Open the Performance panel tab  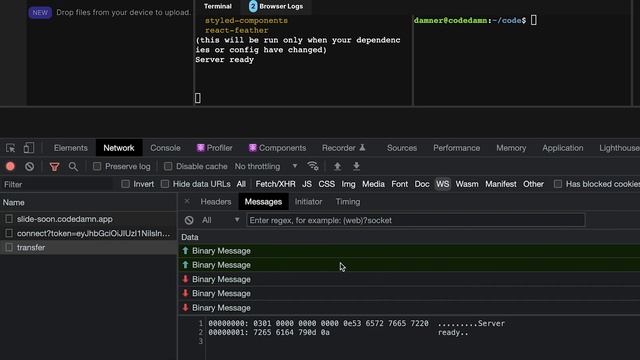(x=456, y=148)
